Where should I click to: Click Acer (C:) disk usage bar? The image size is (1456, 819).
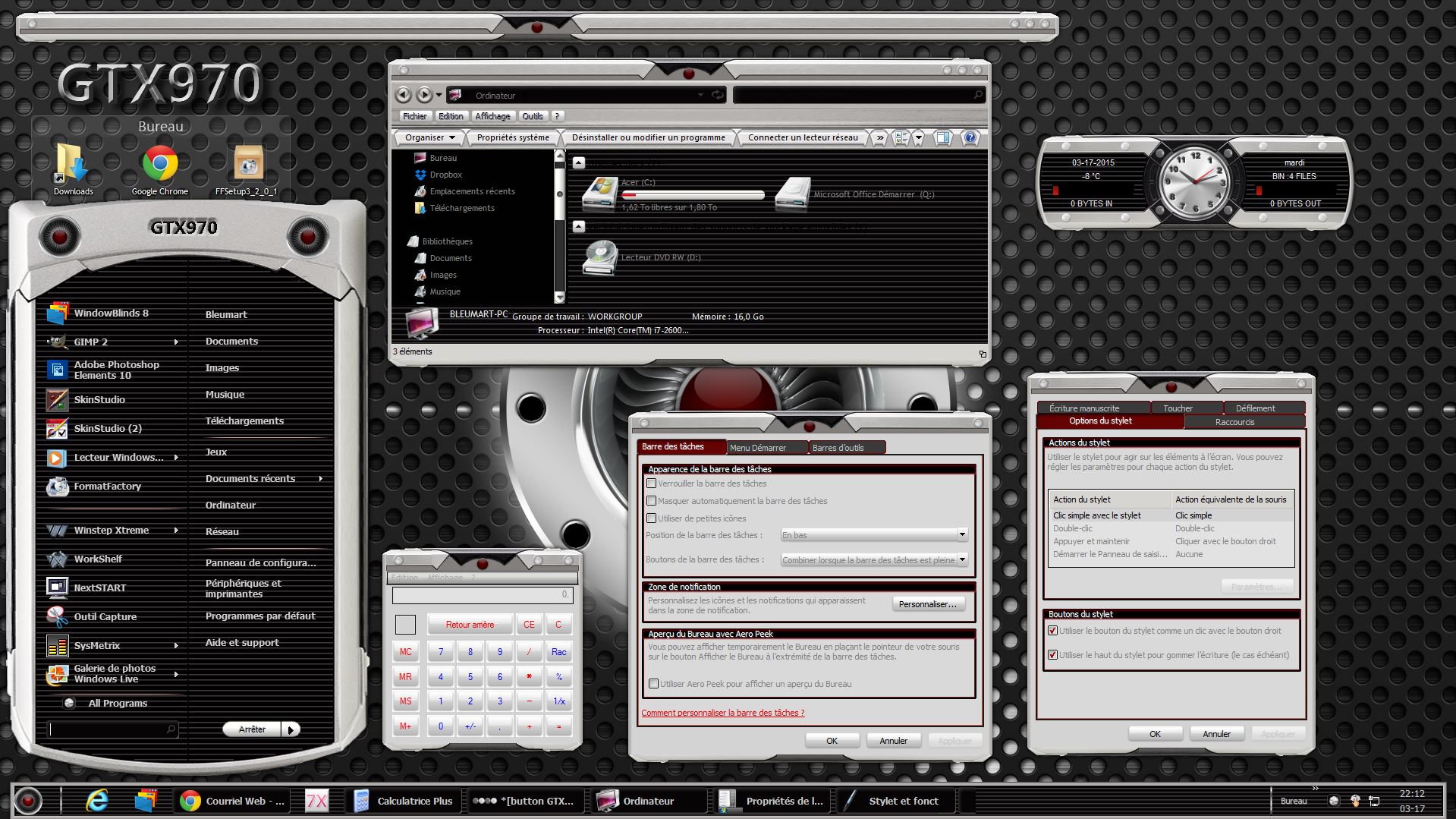click(x=692, y=195)
